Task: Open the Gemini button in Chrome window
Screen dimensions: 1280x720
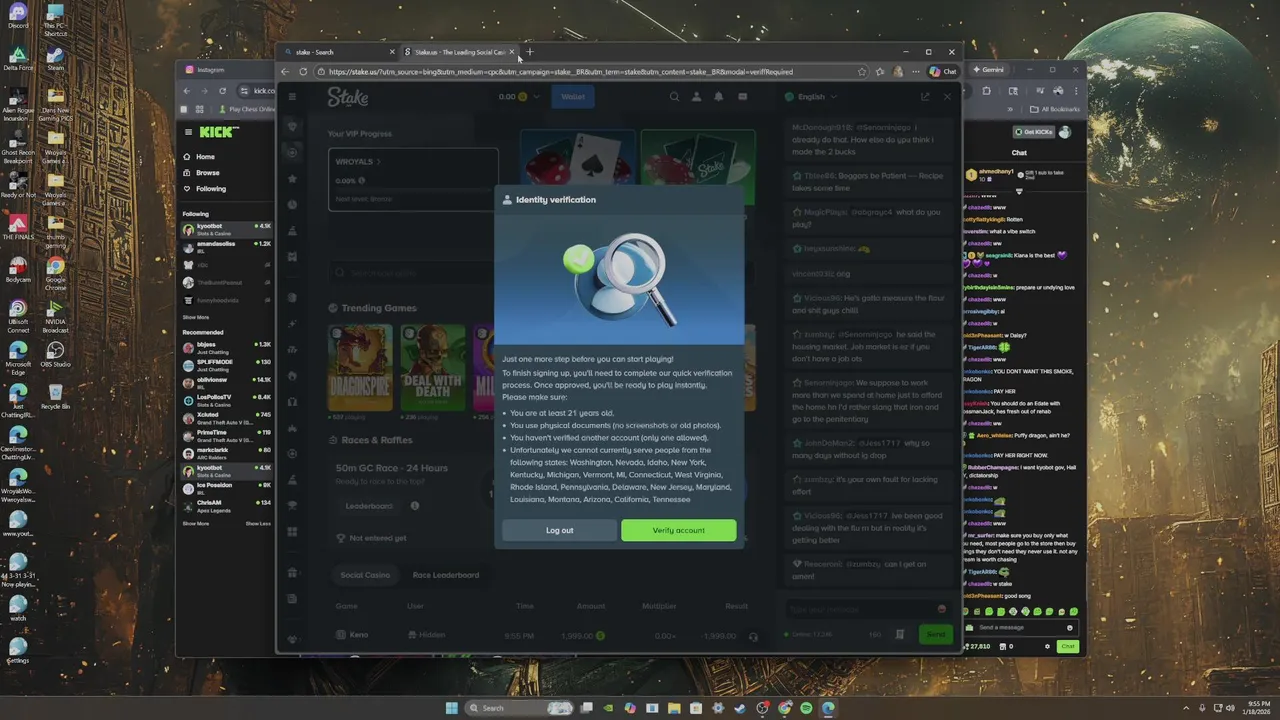Action: click(x=989, y=70)
